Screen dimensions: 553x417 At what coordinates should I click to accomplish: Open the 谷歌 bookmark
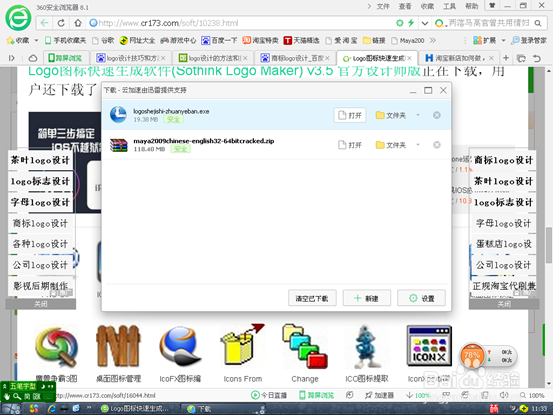coord(103,41)
